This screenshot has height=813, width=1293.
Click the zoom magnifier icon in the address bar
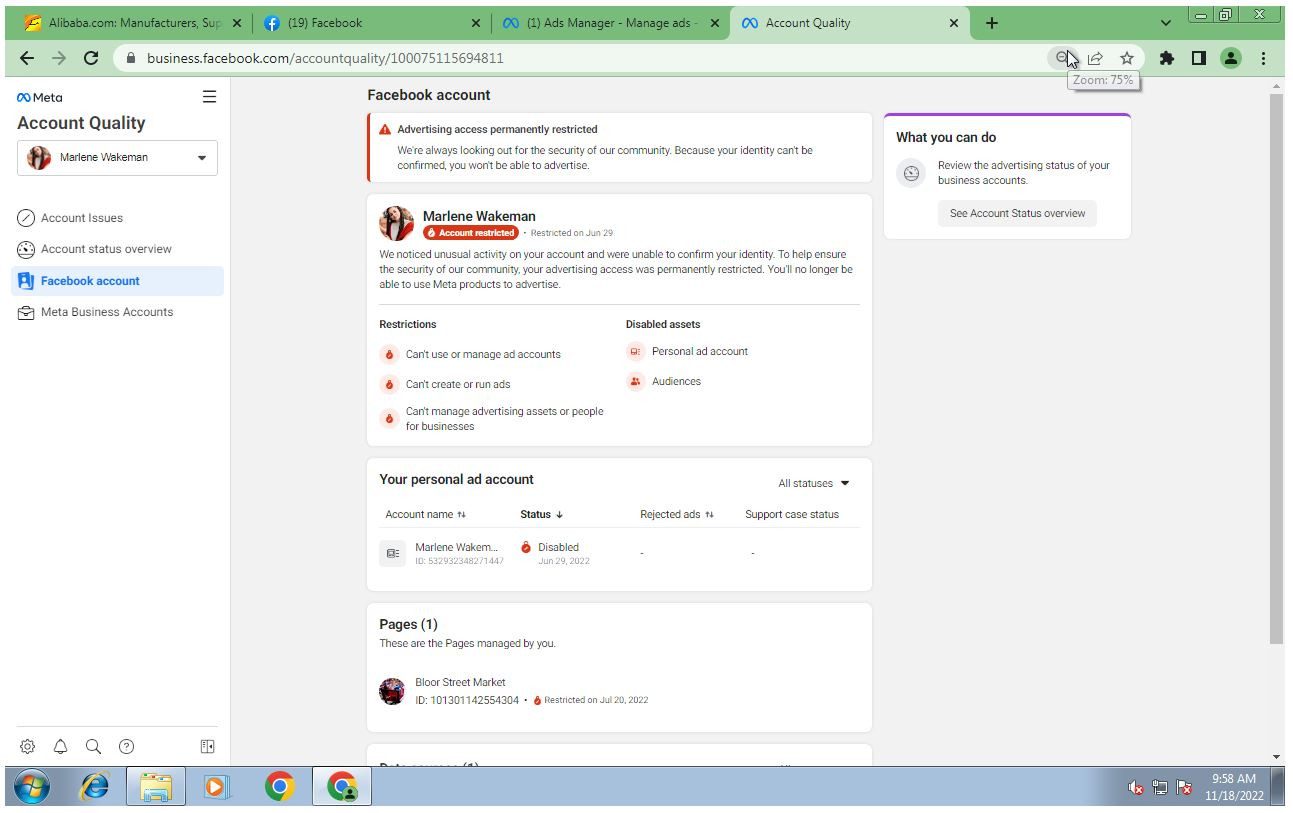click(x=1063, y=58)
